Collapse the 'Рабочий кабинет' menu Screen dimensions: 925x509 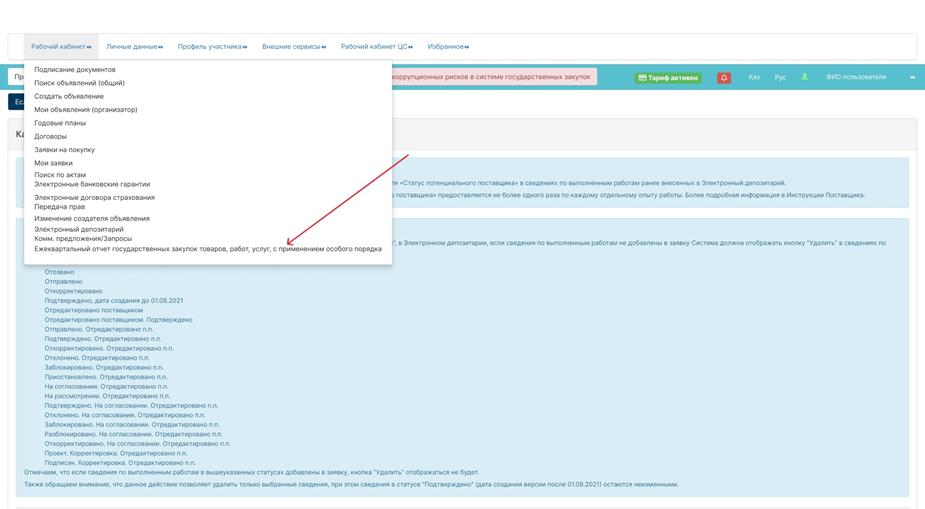tap(61, 47)
